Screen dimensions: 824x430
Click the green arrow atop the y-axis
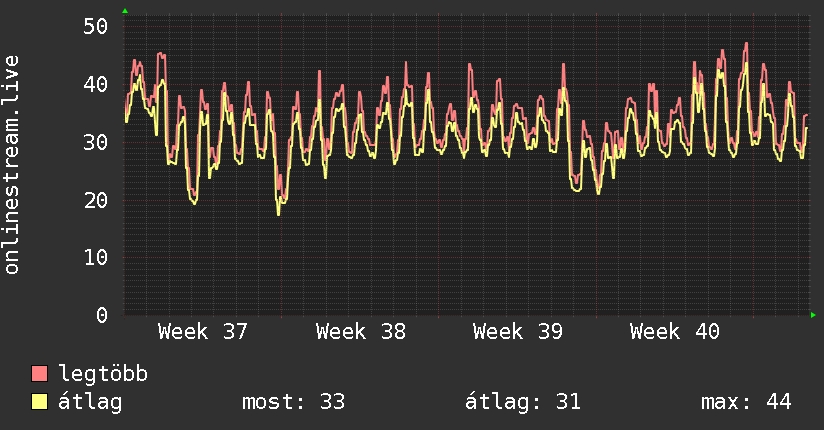[125, 11]
